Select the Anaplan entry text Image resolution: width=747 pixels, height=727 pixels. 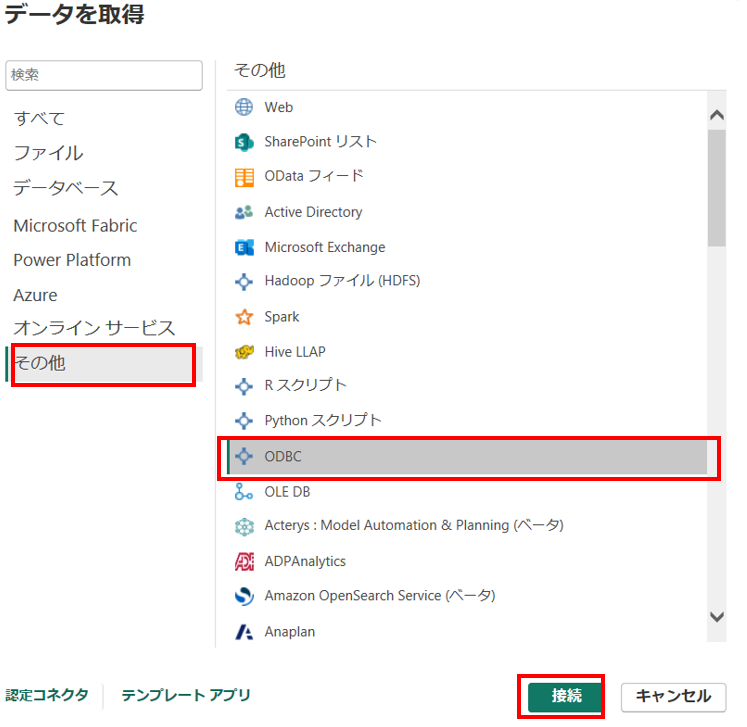(290, 632)
